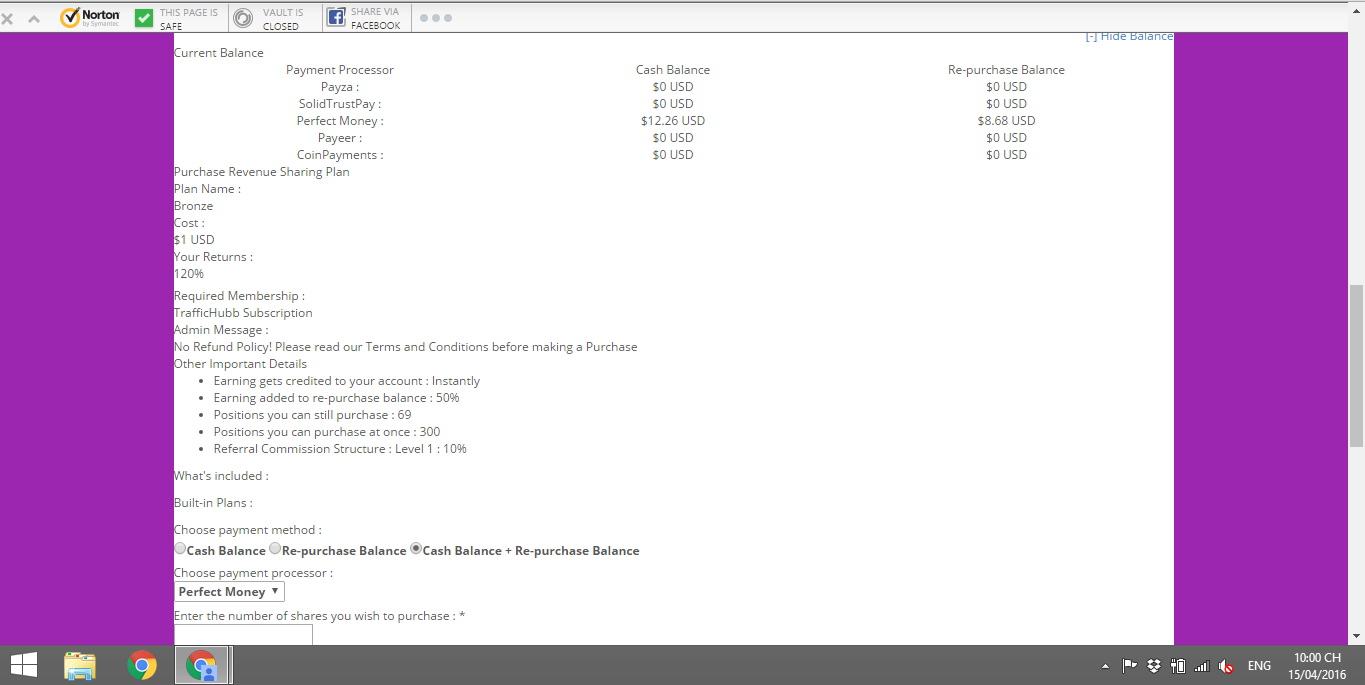Screen dimensions: 1365x685
Task: Click 'Earning added to re-purchase balance : 50%' bullet
Action: pos(336,398)
